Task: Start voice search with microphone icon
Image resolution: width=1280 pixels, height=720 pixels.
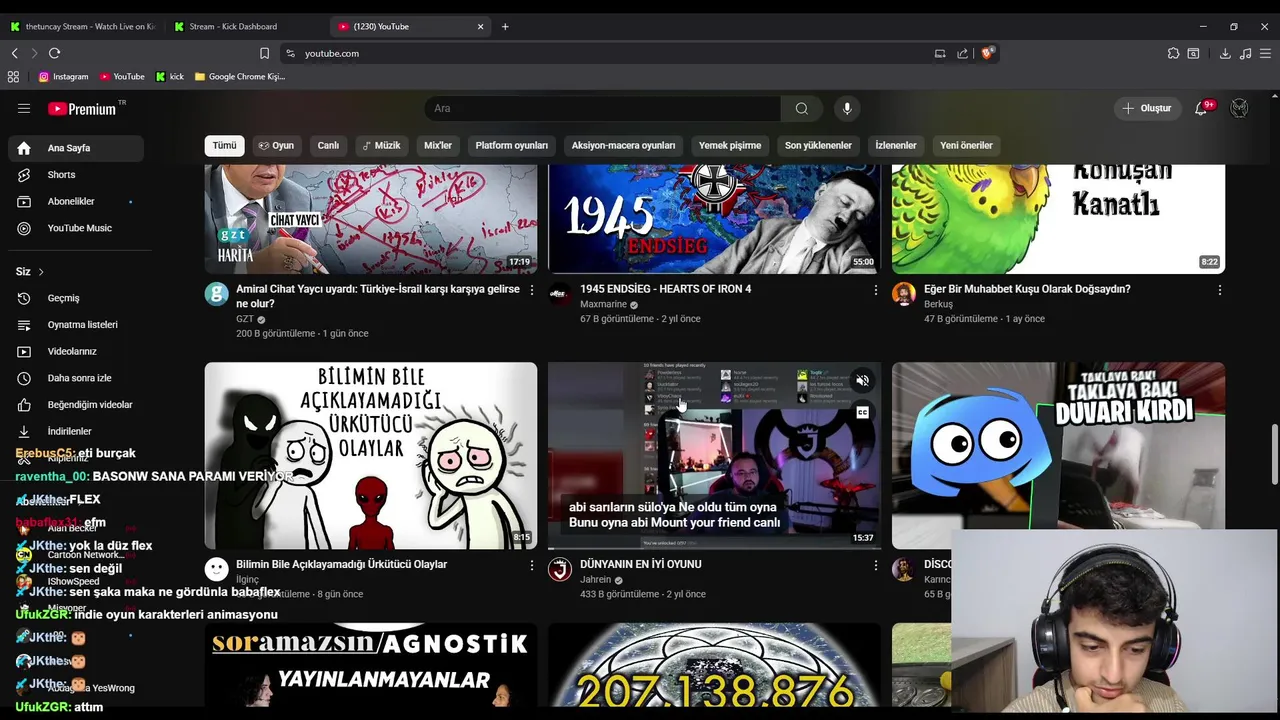Action: click(x=847, y=108)
